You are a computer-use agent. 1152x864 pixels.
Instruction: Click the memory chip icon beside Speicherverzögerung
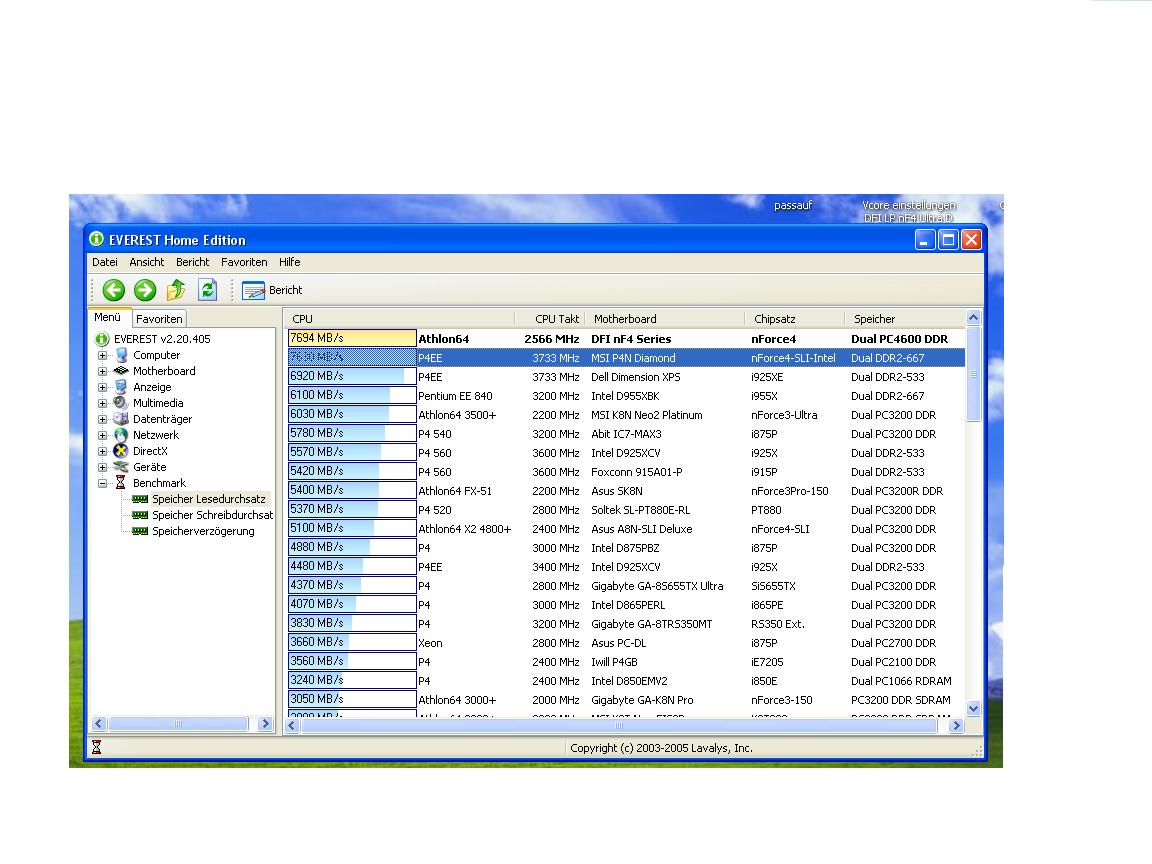pyautogui.click(x=140, y=531)
